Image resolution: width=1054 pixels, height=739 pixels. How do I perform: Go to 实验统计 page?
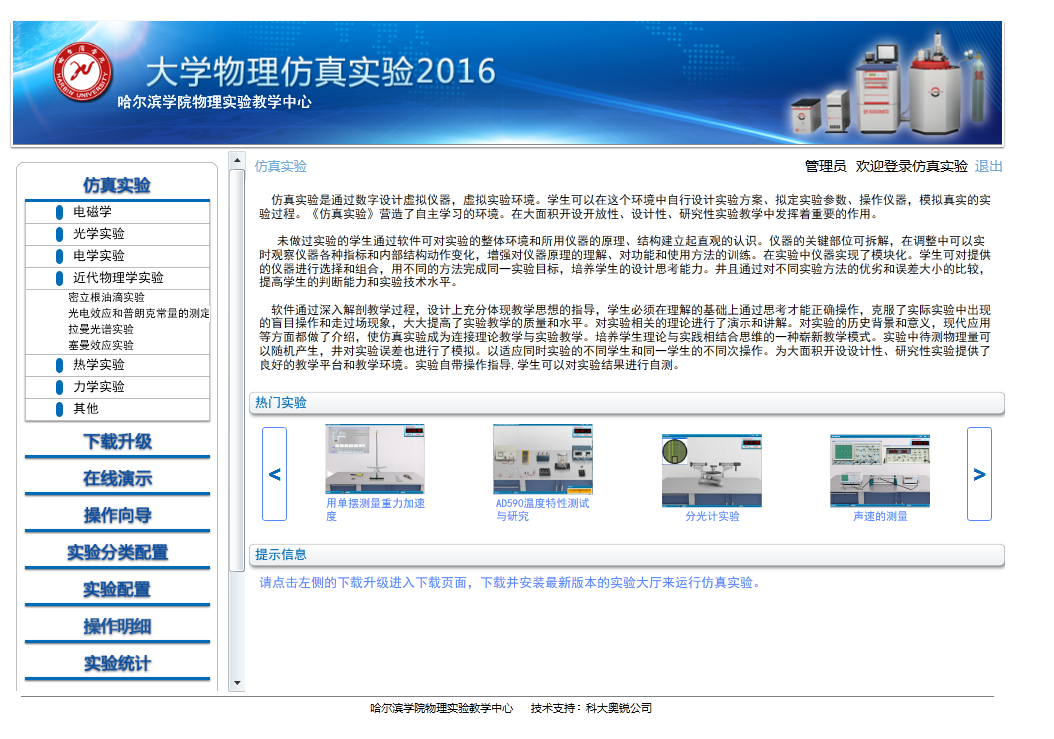[x=117, y=664]
